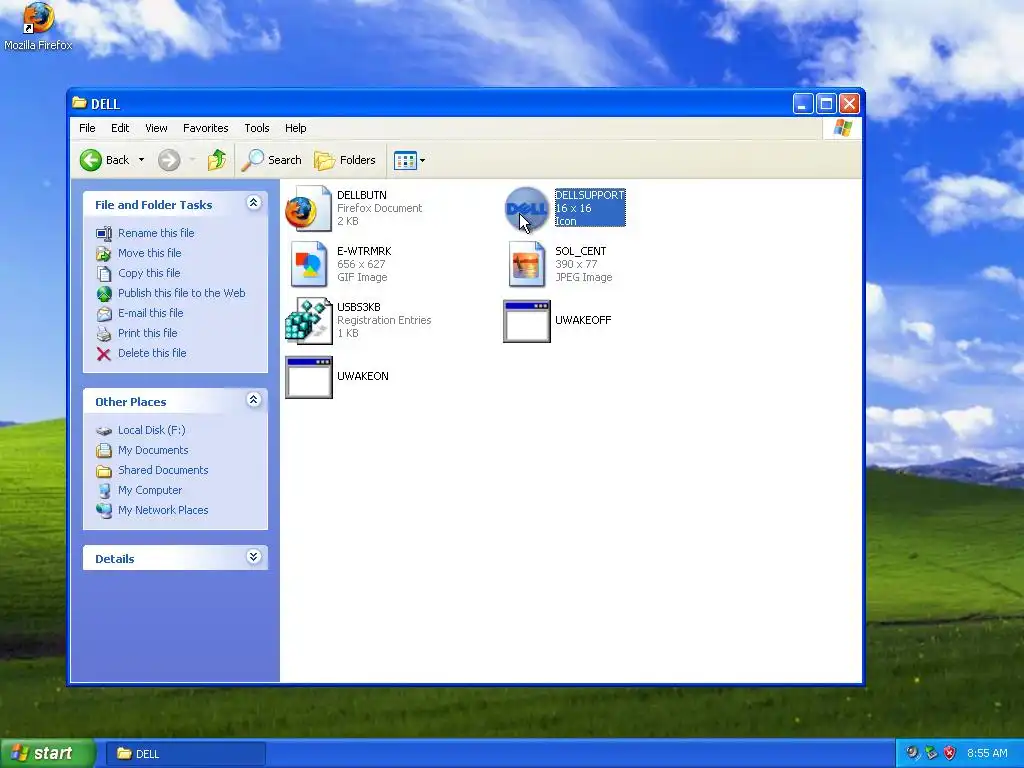Click Rename this file link
The height and width of the screenshot is (768, 1024).
tap(156, 233)
